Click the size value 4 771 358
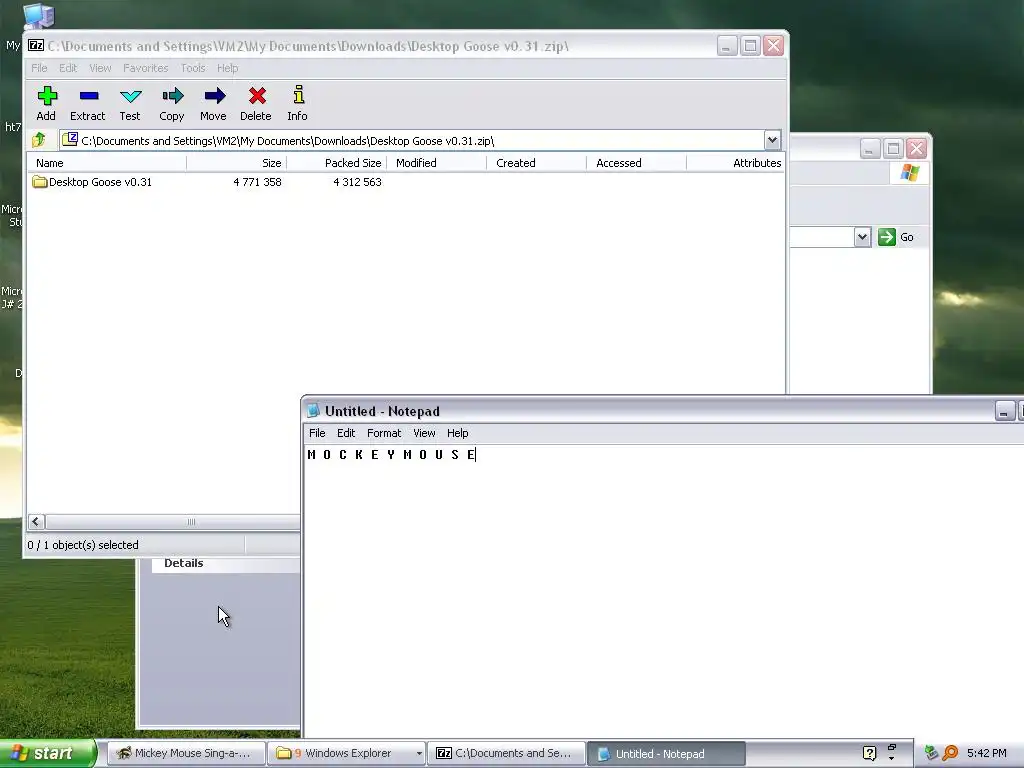This screenshot has width=1024, height=768. tap(257, 182)
